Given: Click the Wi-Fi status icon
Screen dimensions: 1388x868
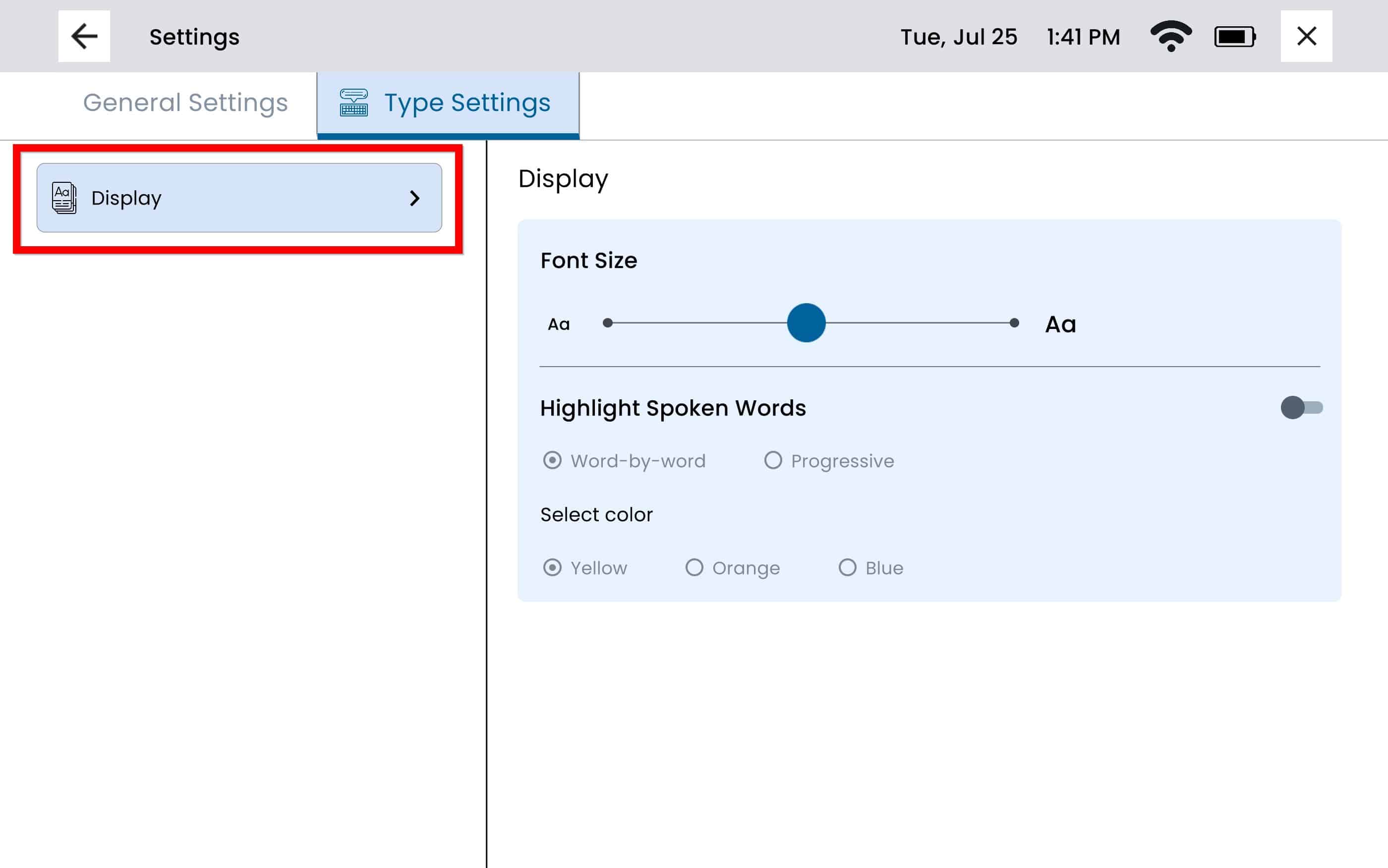Looking at the screenshot, I should (1170, 36).
